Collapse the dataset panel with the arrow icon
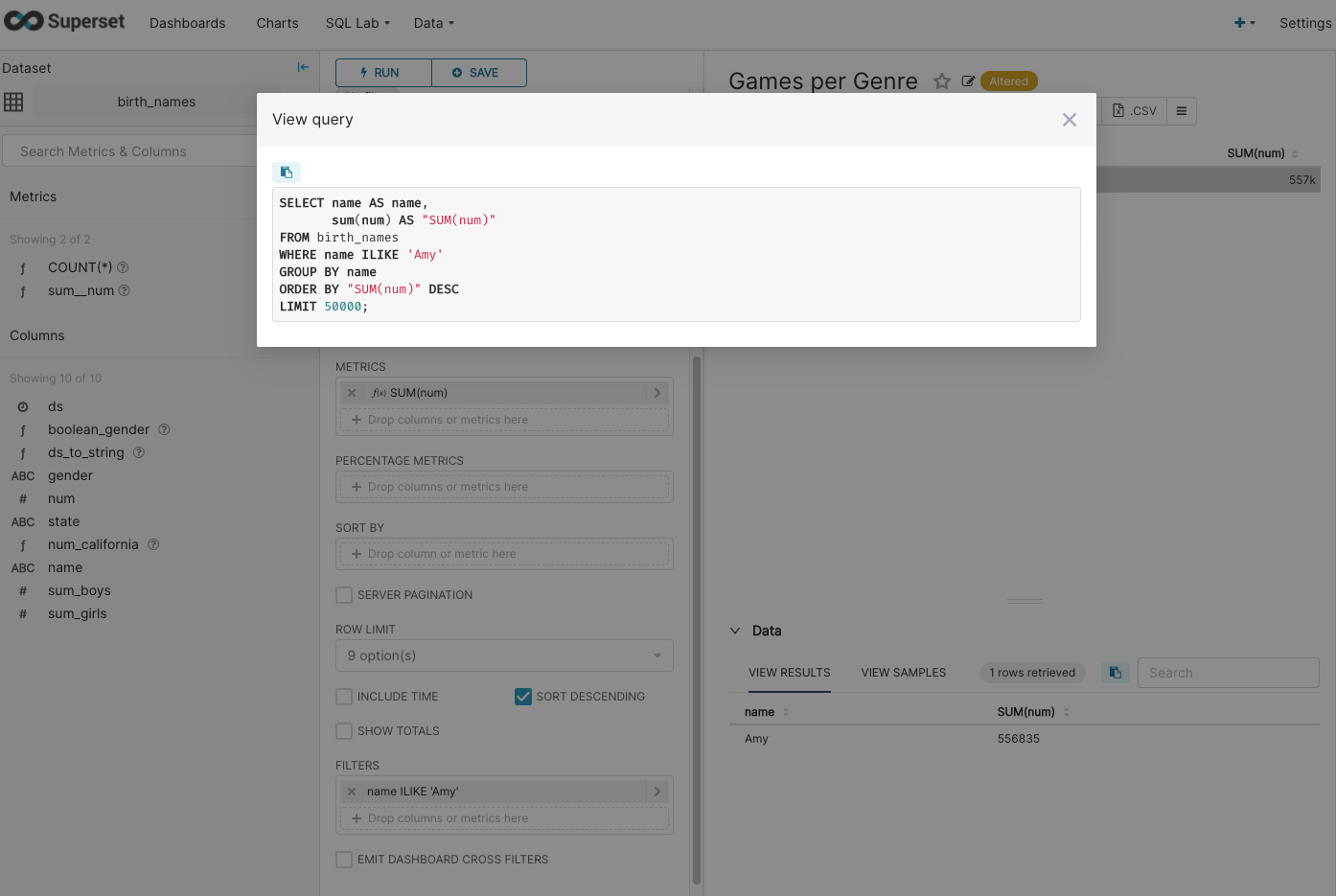Viewport: 1336px width, 896px height. [303, 67]
